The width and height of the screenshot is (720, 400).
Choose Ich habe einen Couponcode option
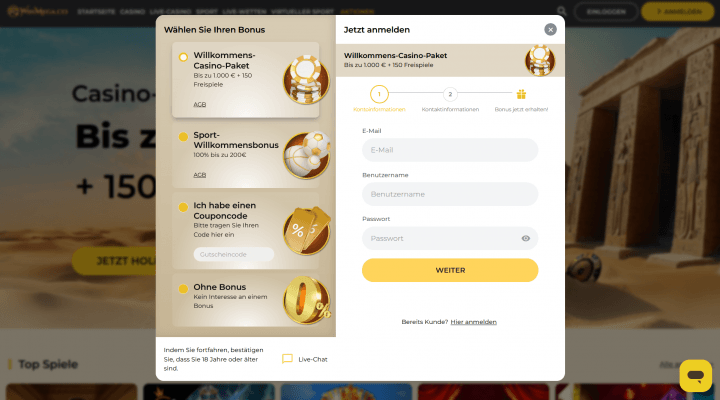coord(183,207)
